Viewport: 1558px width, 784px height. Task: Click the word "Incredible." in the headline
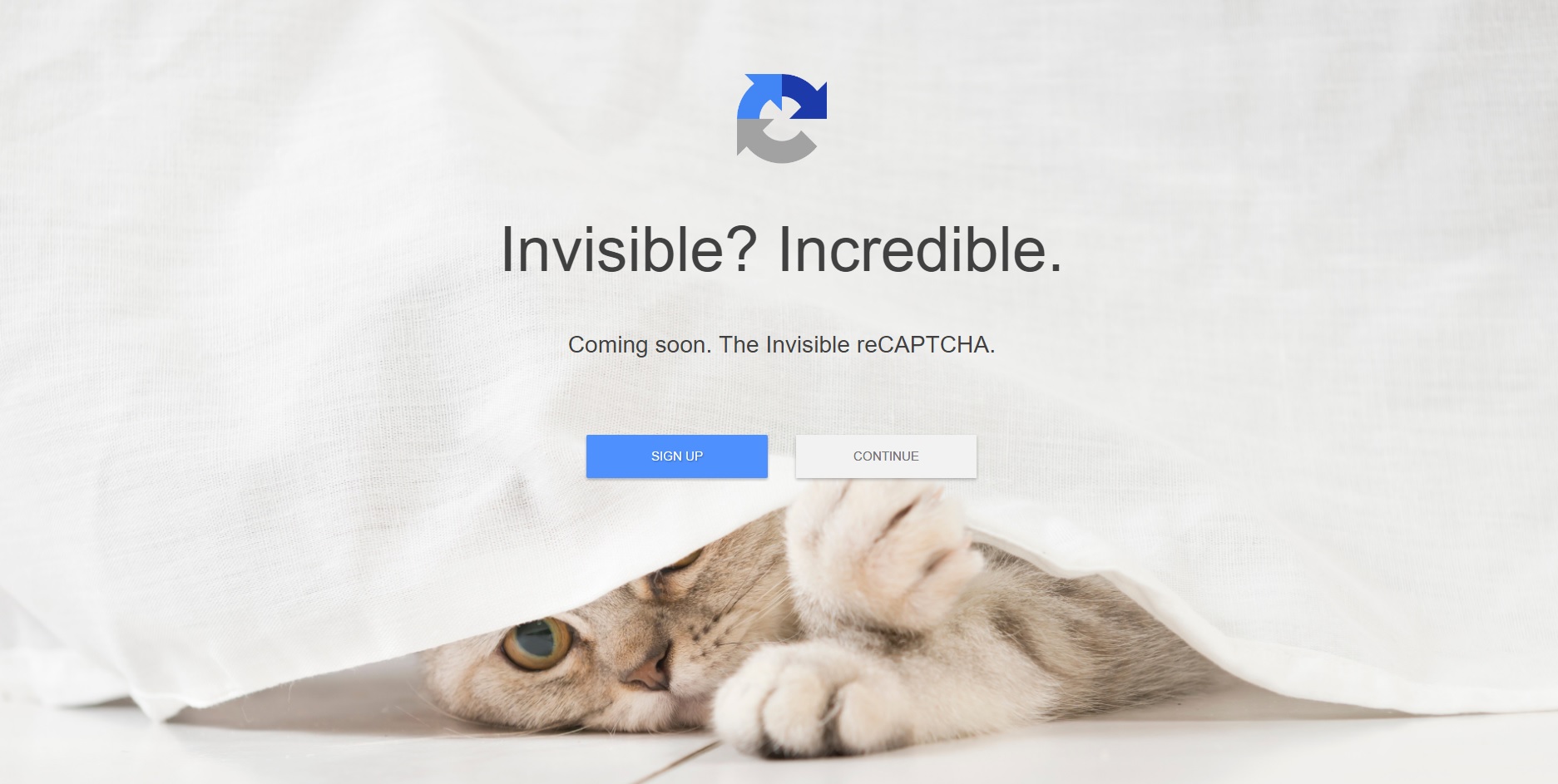920,249
